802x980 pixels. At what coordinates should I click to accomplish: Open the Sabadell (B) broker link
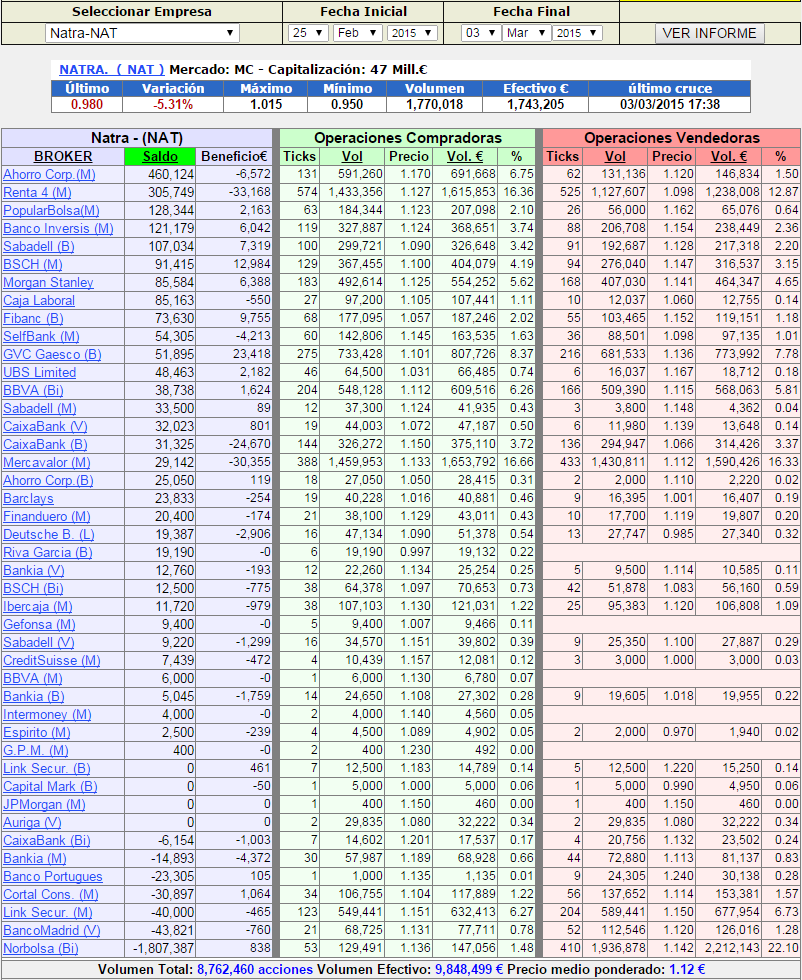39,246
